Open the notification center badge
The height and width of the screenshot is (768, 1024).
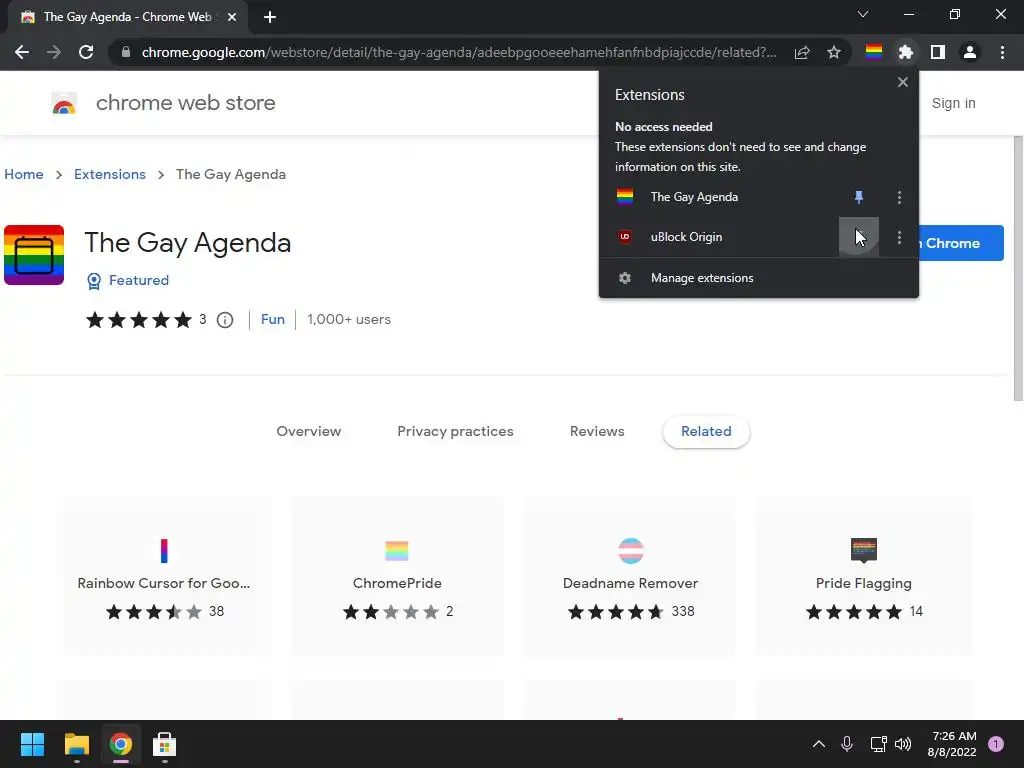pyautogui.click(x=996, y=744)
